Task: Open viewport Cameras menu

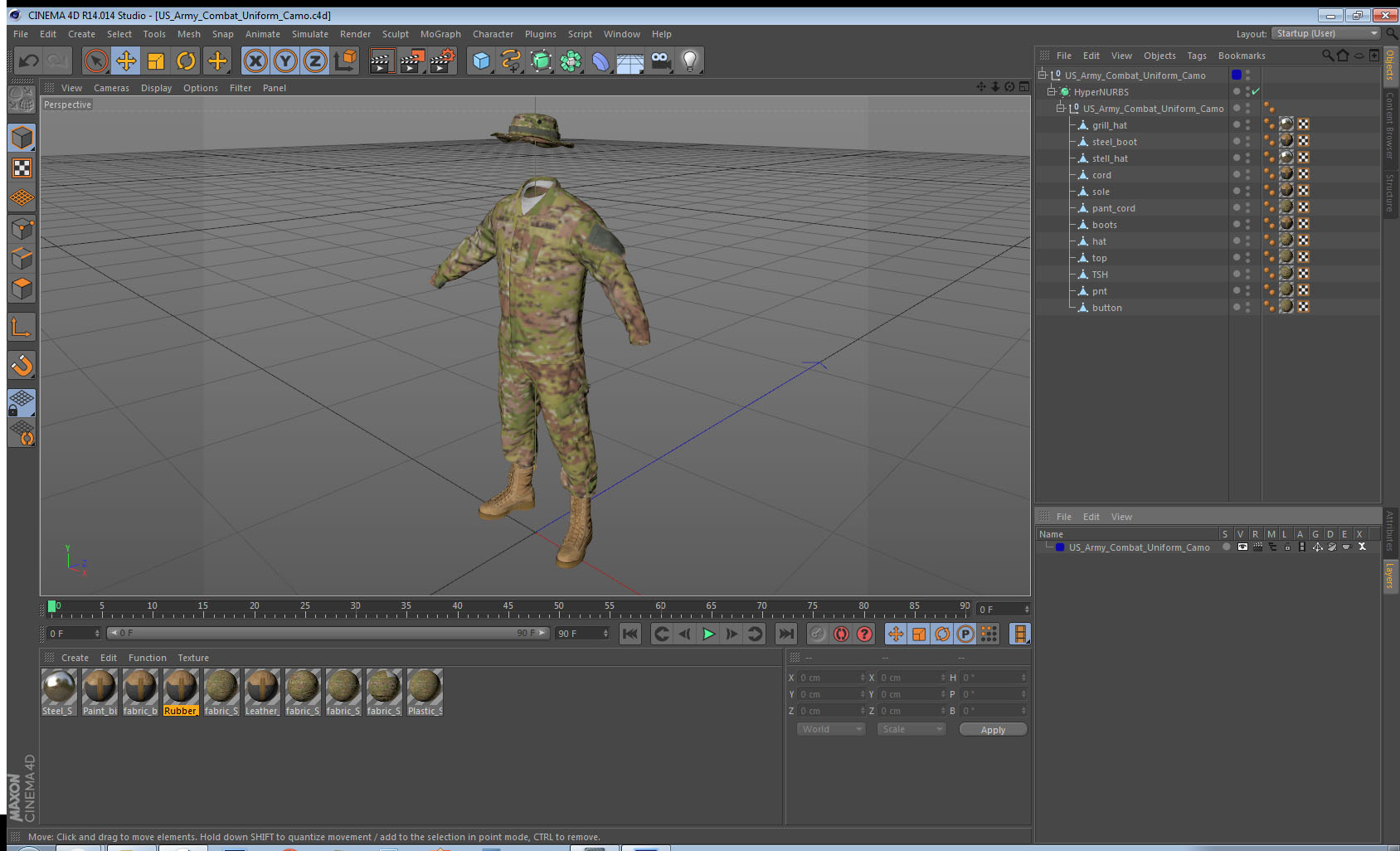Action: (111, 88)
